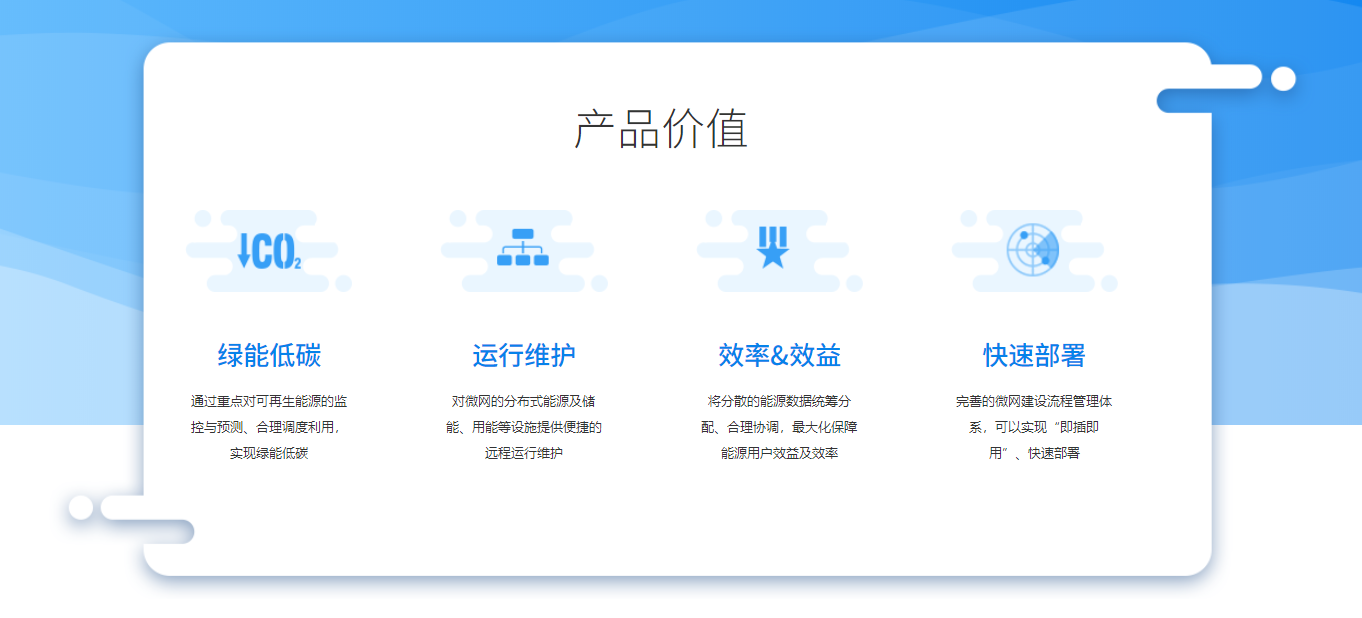Click the CO2 reduction icon

tap(269, 250)
